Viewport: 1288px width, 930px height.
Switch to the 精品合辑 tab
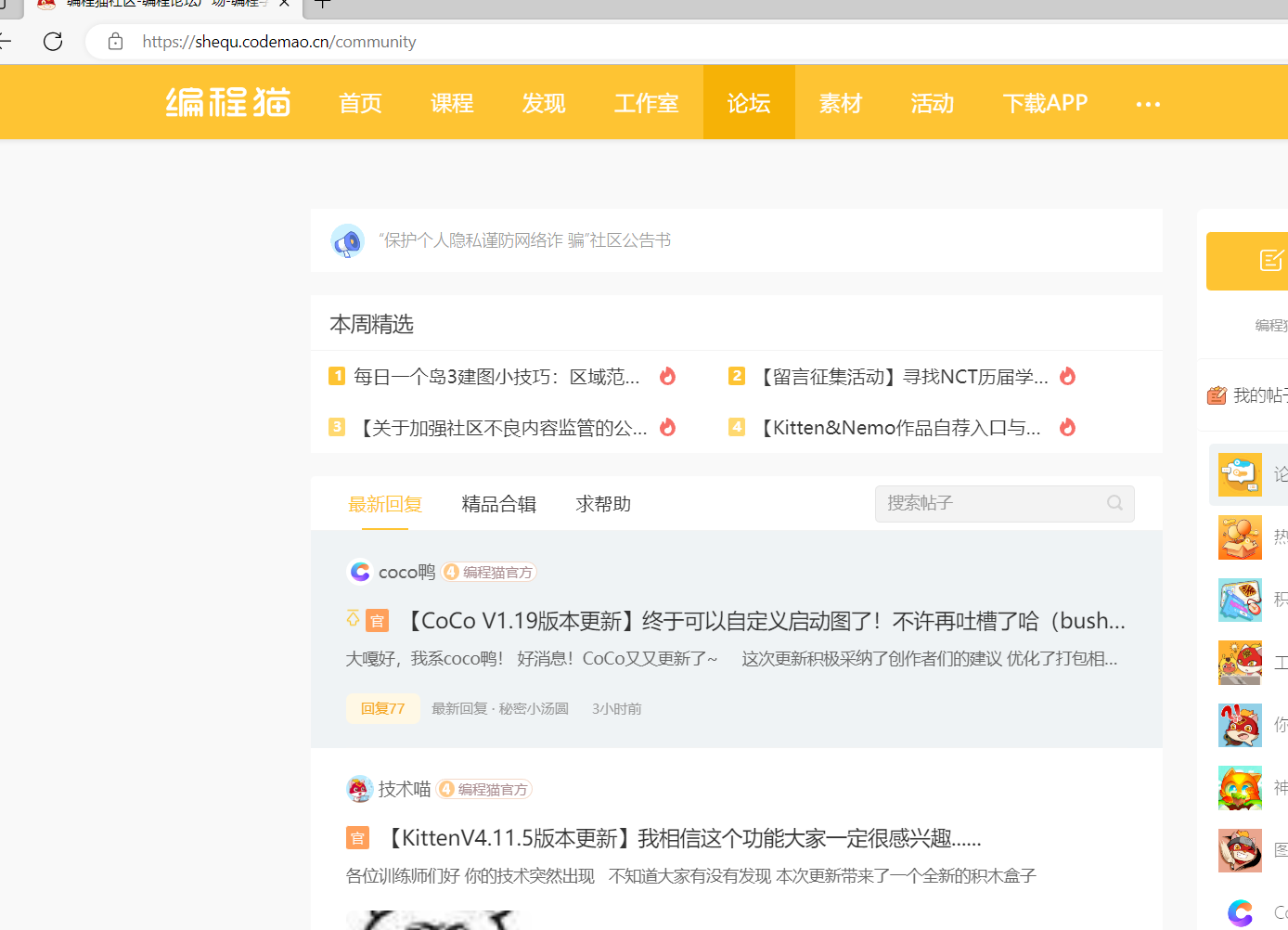[x=499, y=504]
